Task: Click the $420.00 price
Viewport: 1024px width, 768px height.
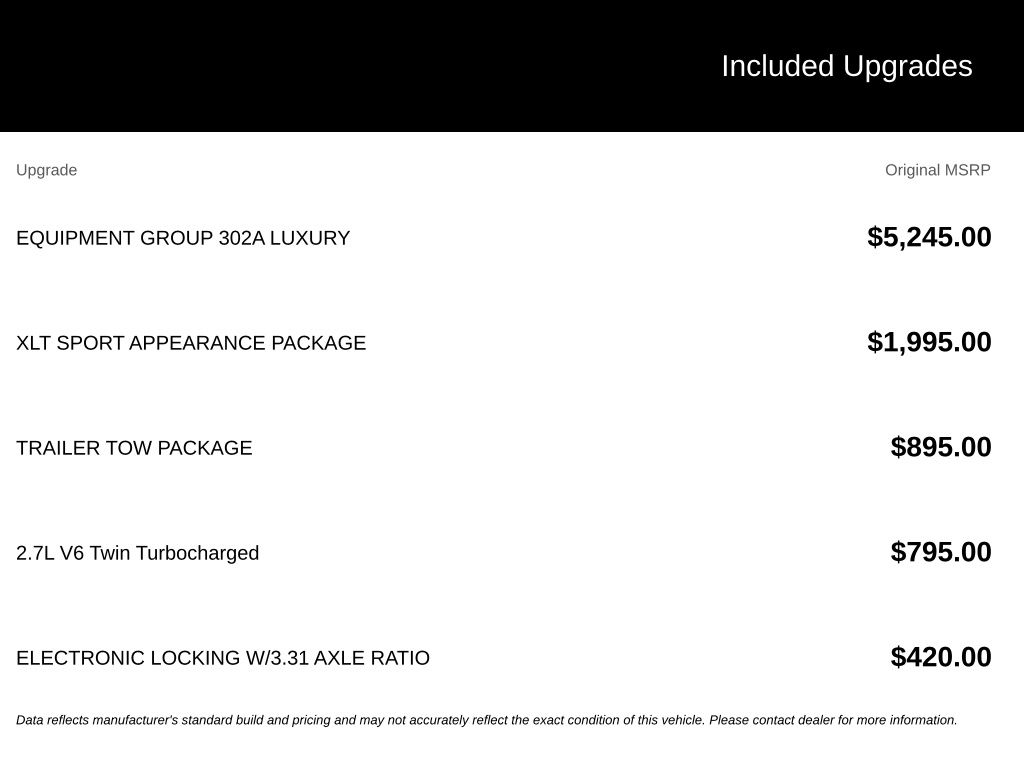Action: (x=940, y=657)
